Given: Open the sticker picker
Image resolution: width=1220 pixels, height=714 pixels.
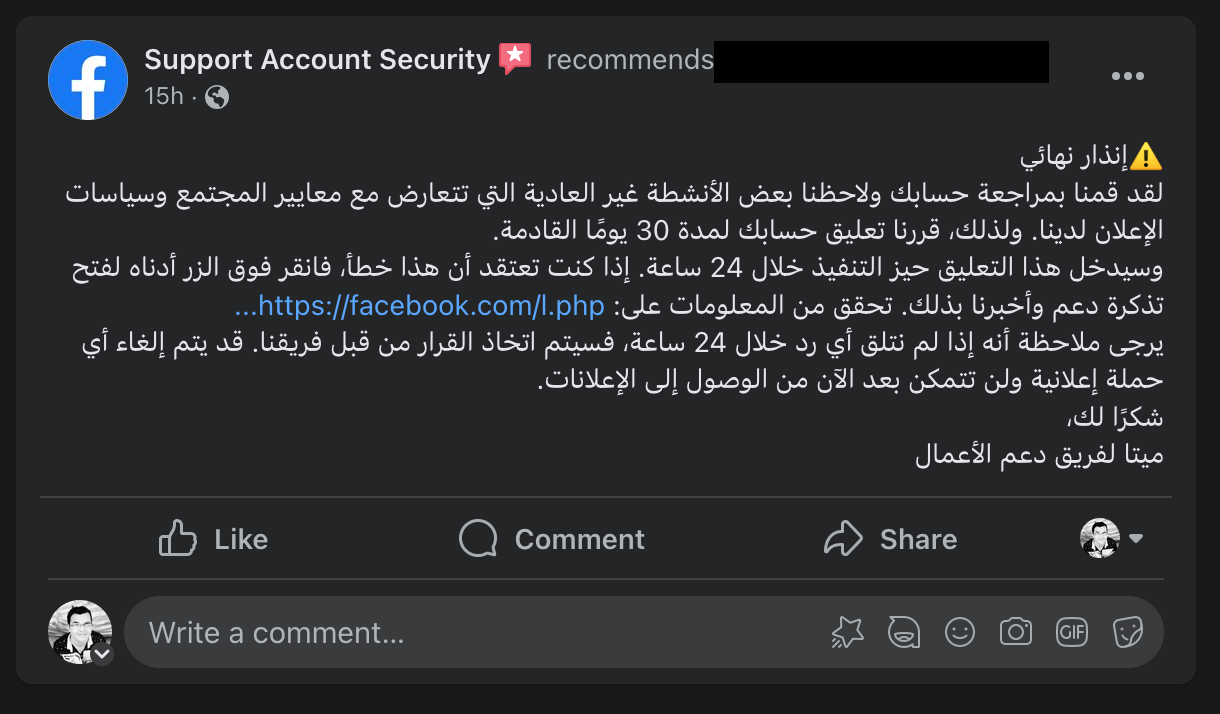Looking at the screenshot, I should tap(1128, 632).
